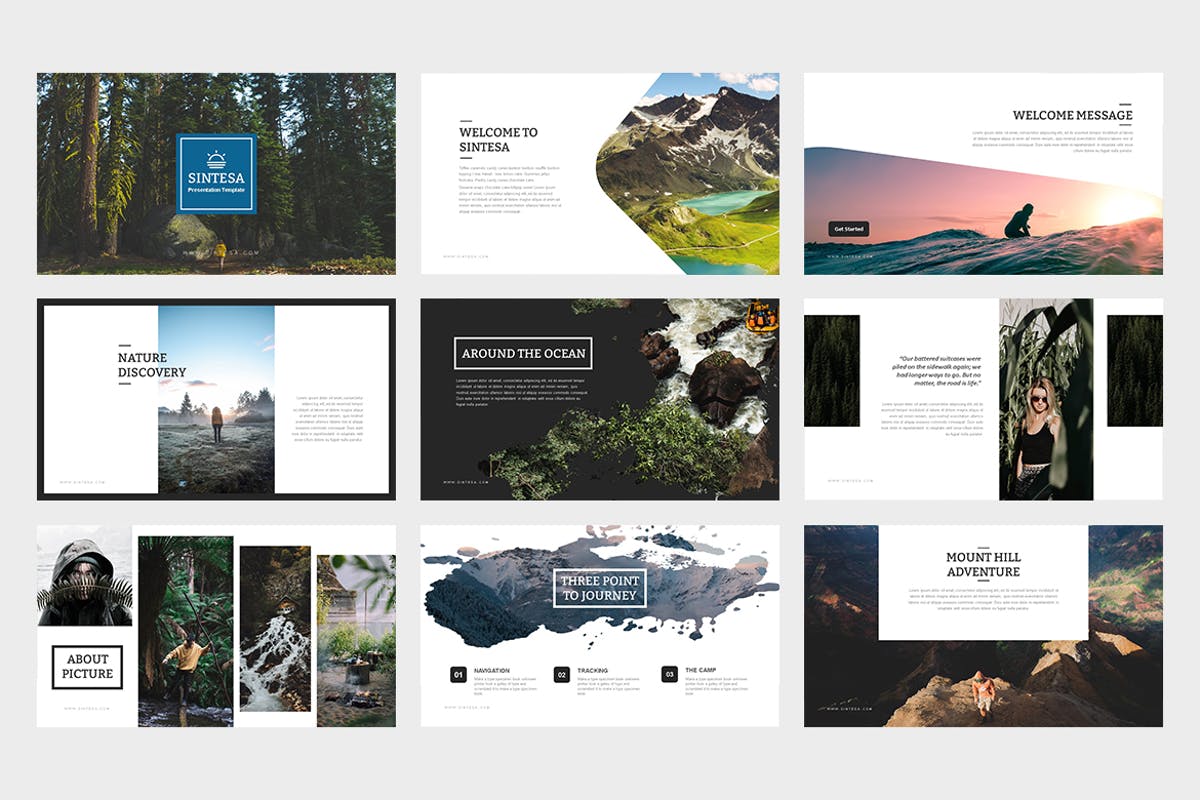Select the 02 badge beside Tracking
This screenshot has width=1200, height=800.
point(562,675)
